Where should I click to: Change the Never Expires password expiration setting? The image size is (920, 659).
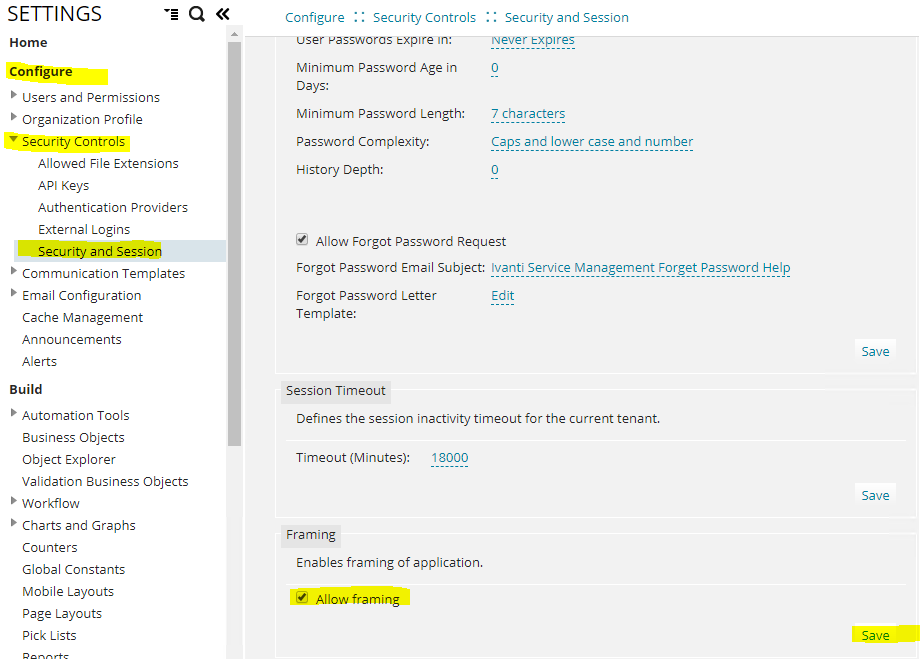(x=532, y=40)
